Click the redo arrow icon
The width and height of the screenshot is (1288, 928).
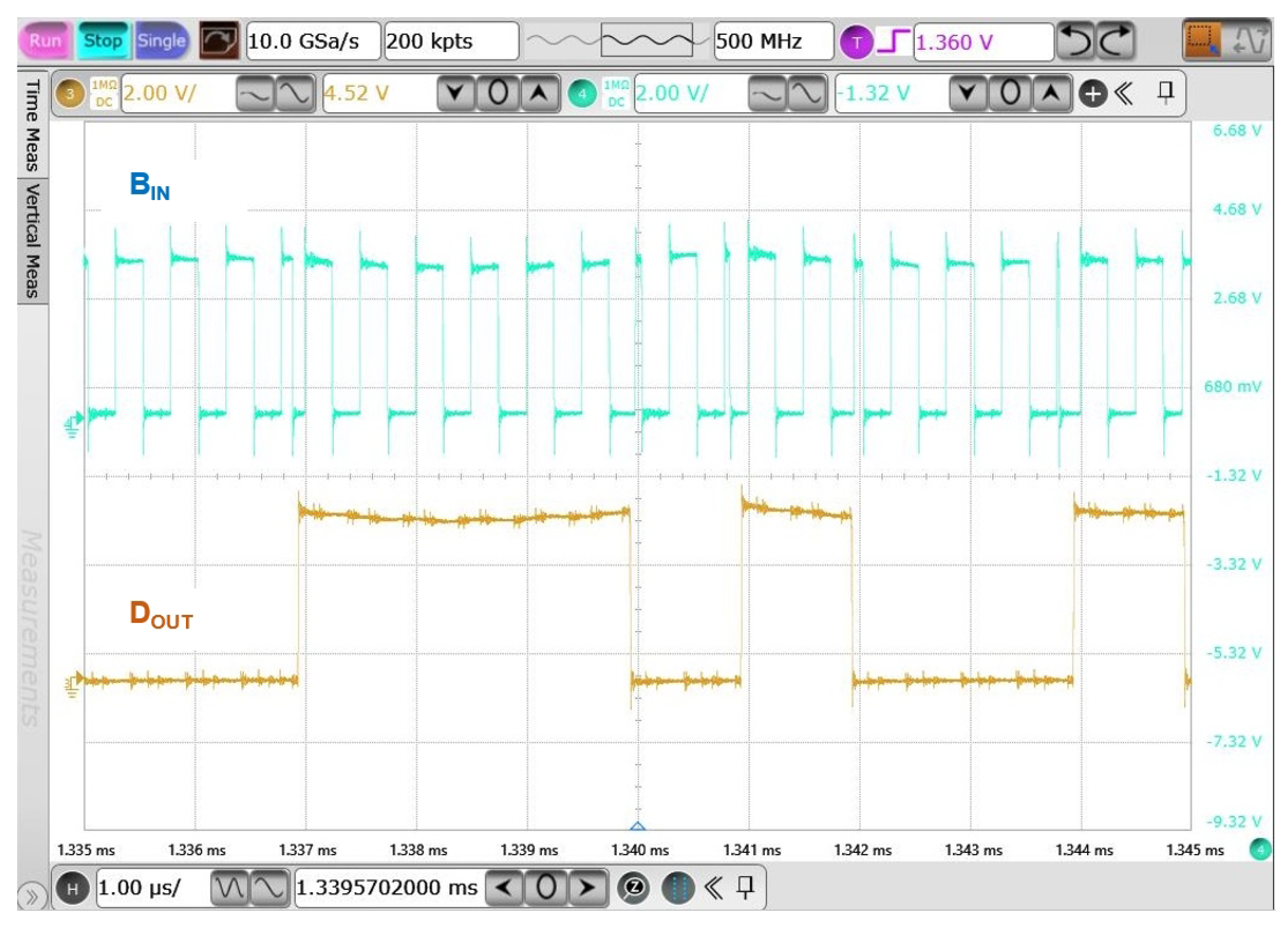coord(1117,41)
